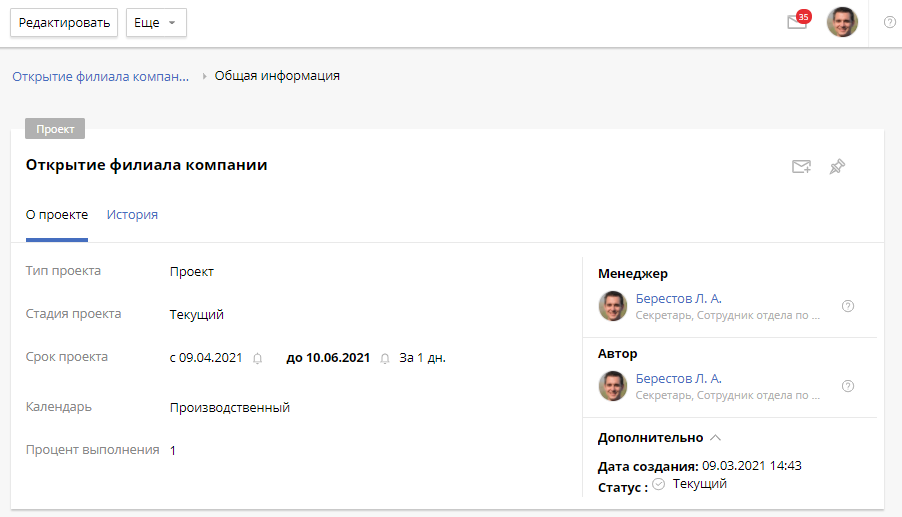902x517 pixels.
Task: Click the bell next to start date 09.04.2021
Action: [257, 358]
